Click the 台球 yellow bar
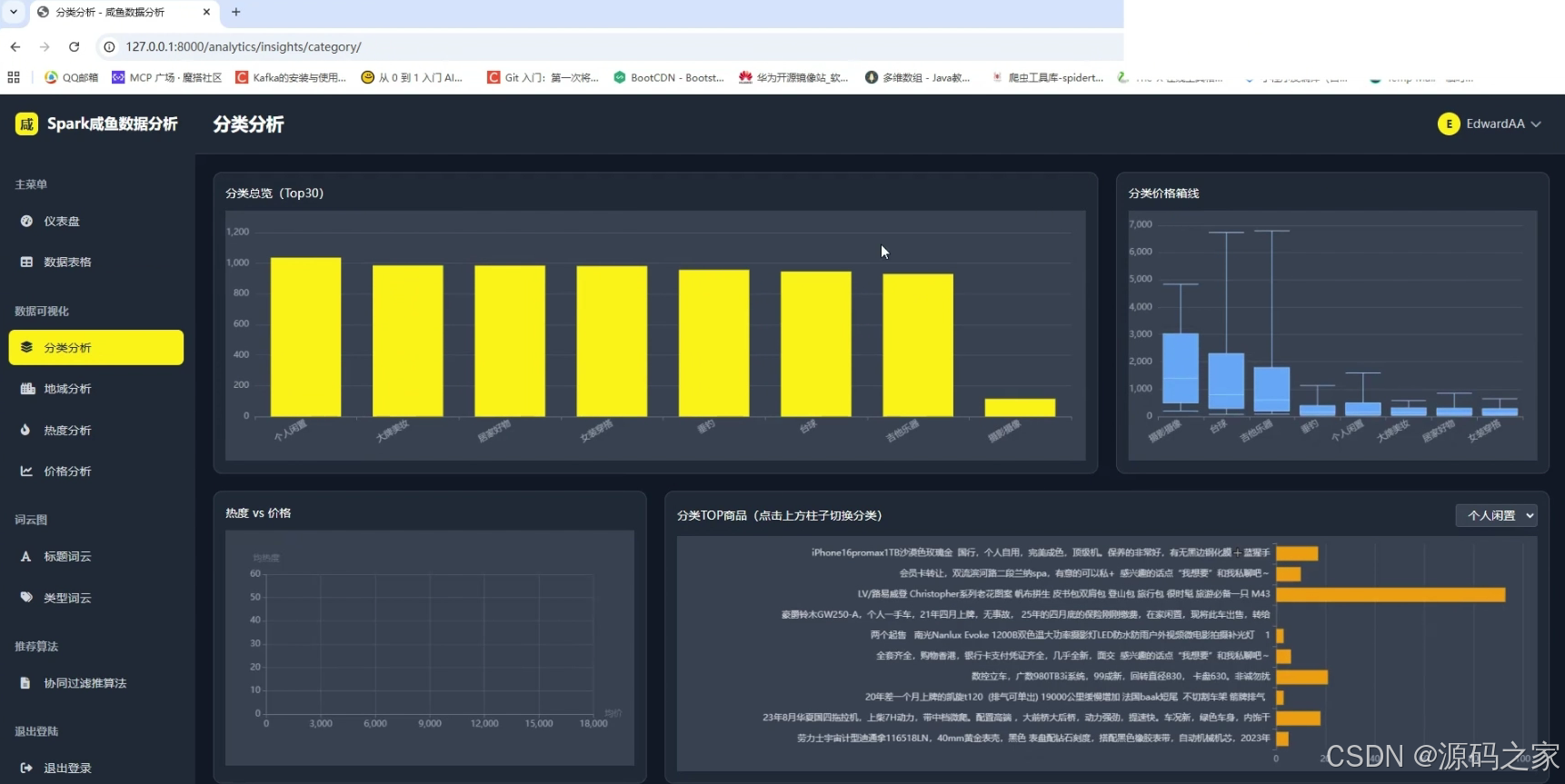Image resolution: width=1565 pixels, height=784 pixels. [816, 344]
